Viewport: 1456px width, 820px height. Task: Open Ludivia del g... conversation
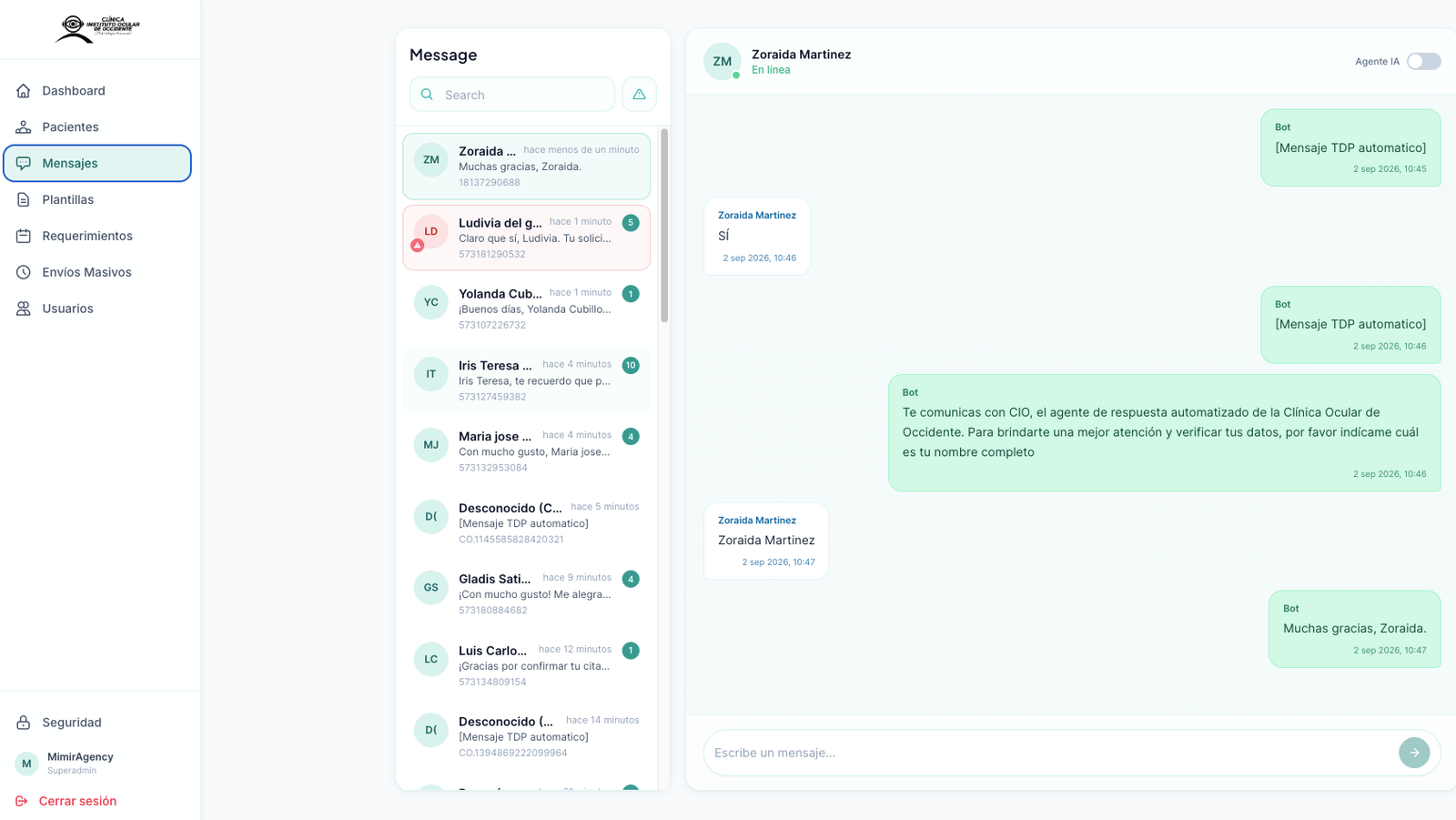pyautogui.click(x=527, y=238)
